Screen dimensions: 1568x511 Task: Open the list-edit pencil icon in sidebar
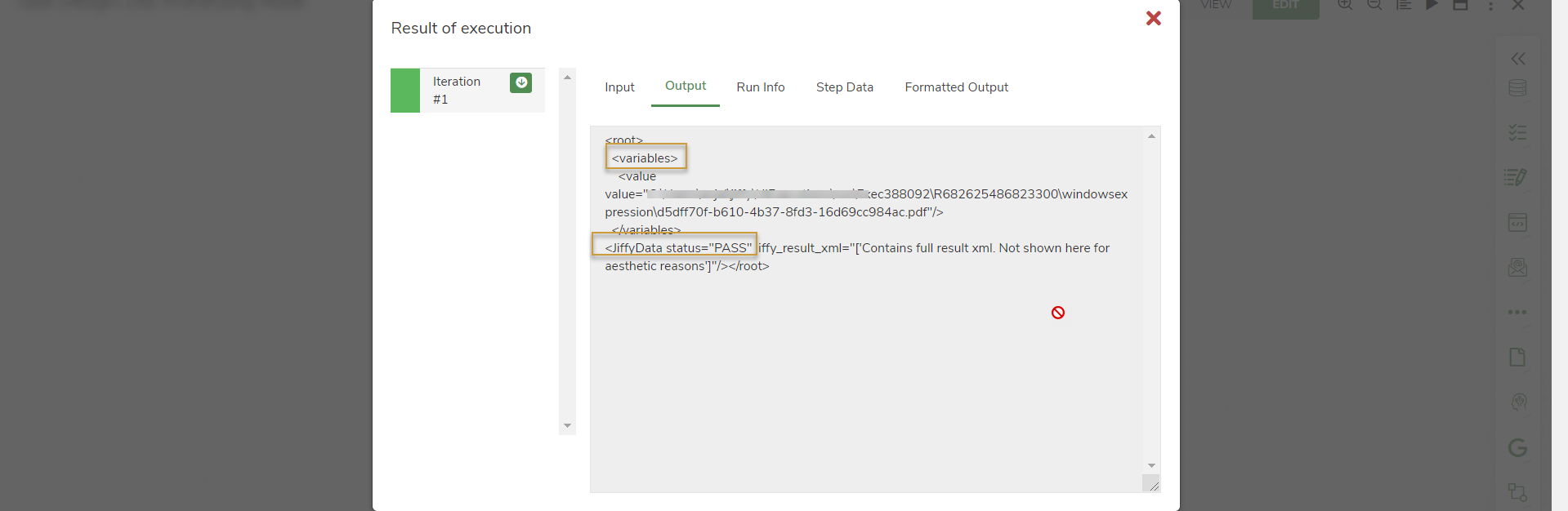1516,177
